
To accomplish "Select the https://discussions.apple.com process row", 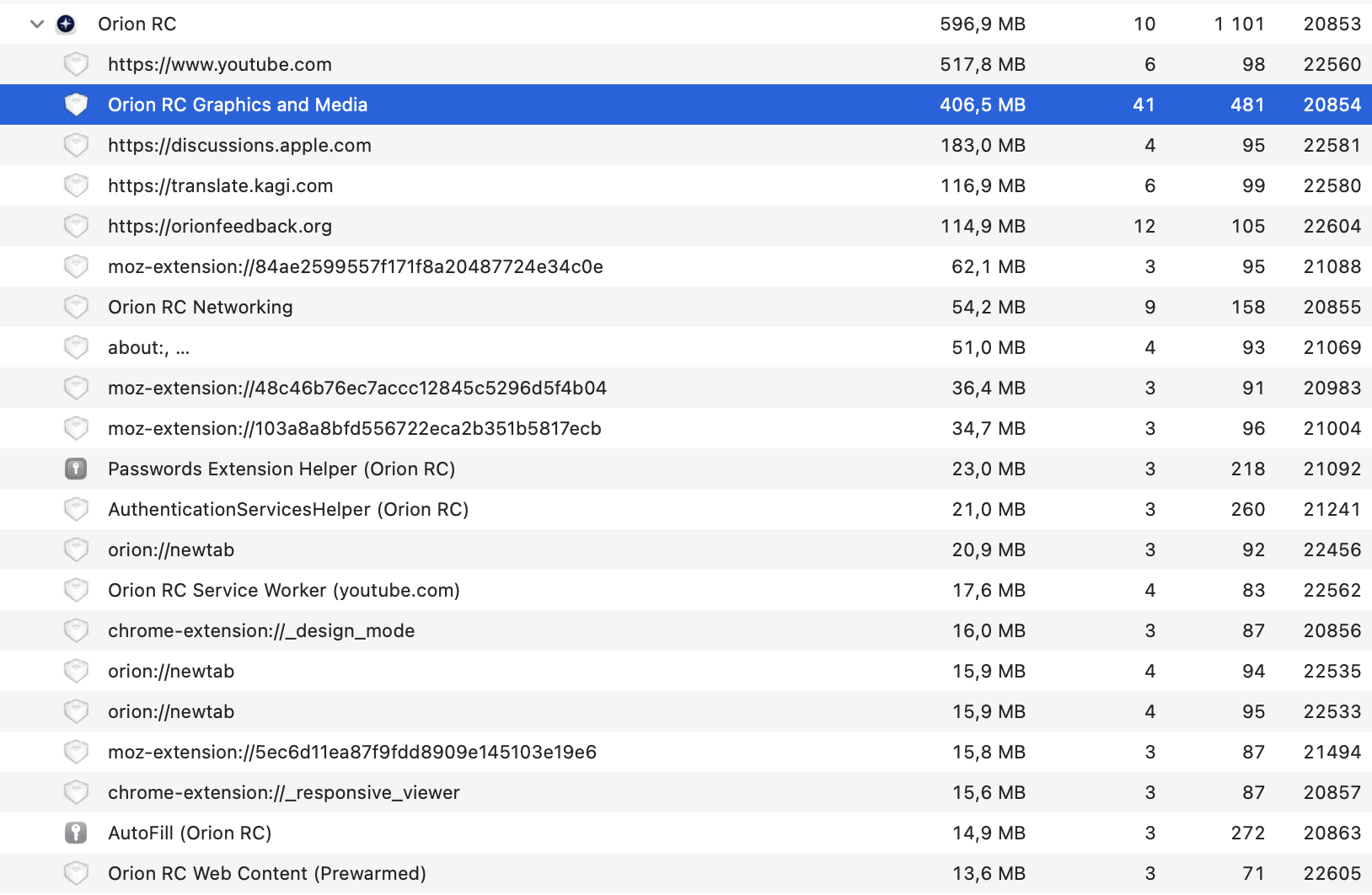I will click(x=239, y=145).
